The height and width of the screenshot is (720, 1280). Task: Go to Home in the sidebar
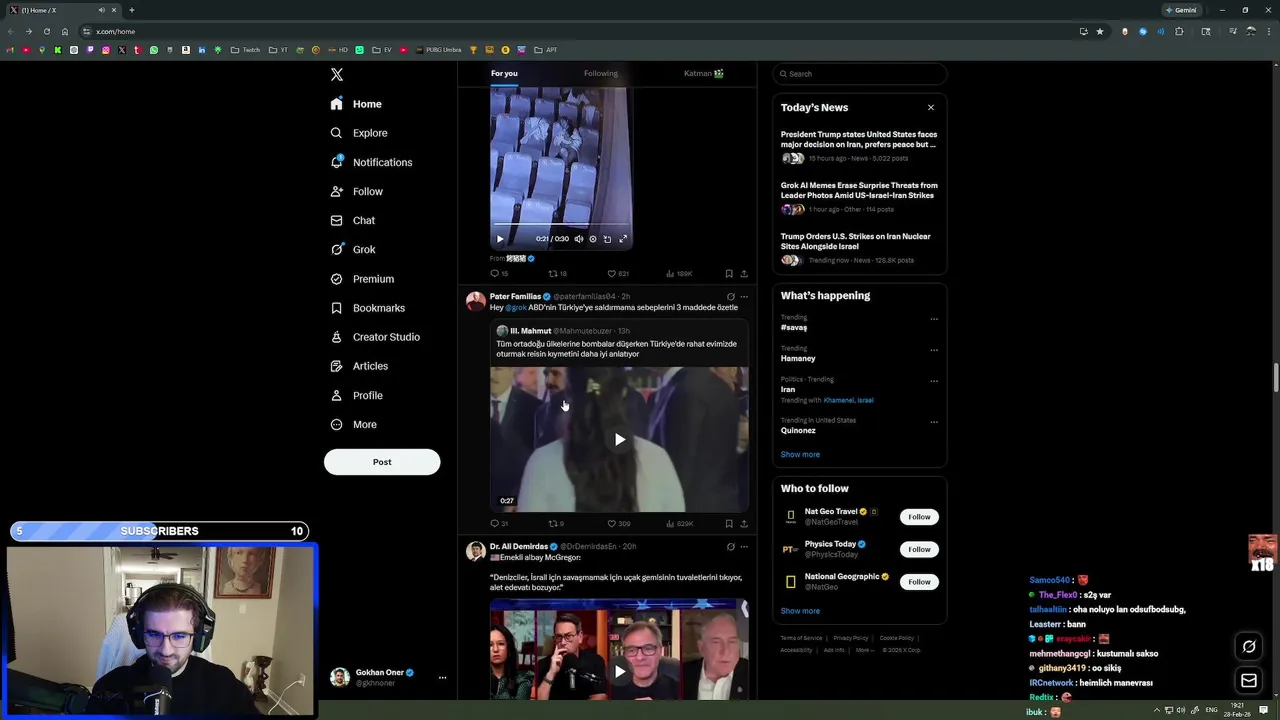[356, 104]
